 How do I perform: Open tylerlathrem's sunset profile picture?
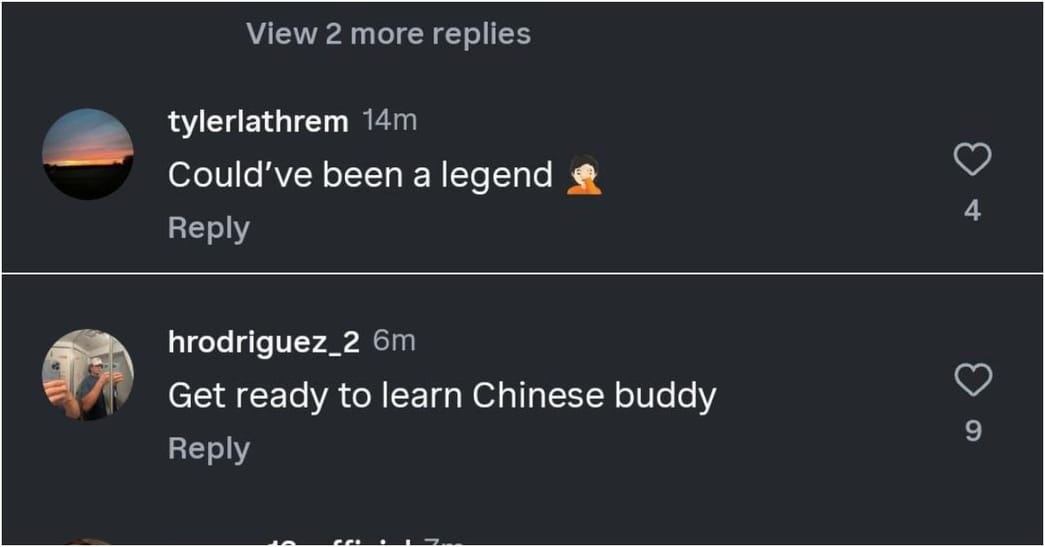click(88, 154)
